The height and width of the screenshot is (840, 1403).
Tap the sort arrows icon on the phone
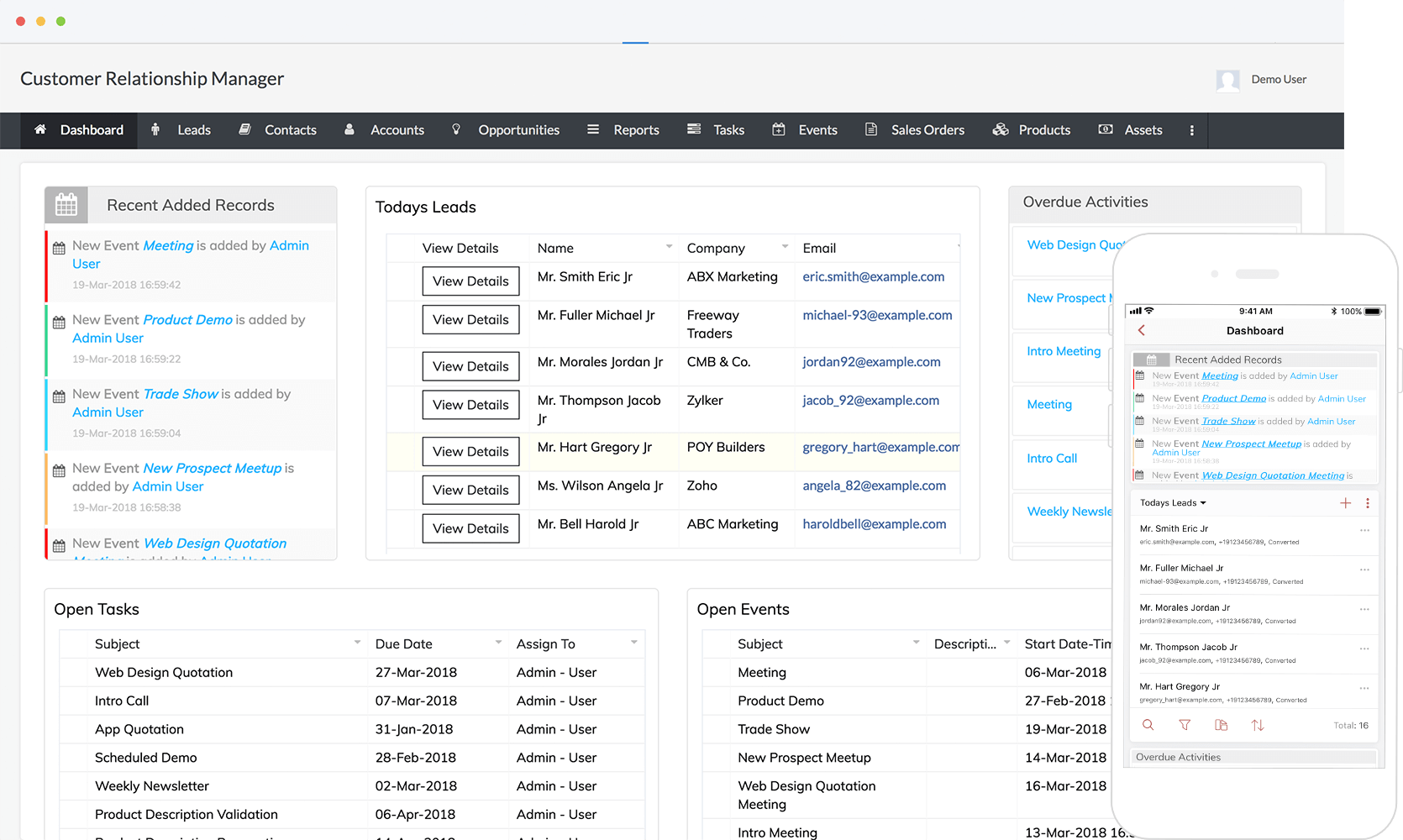1258,725
